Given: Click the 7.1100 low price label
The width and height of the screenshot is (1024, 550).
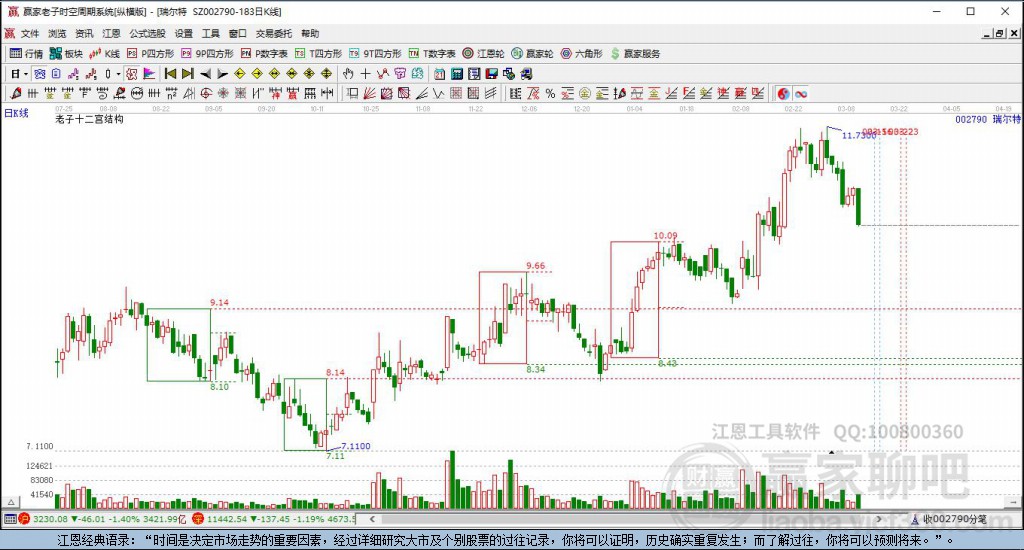Looking at the screenshot, I should [356, 446].
